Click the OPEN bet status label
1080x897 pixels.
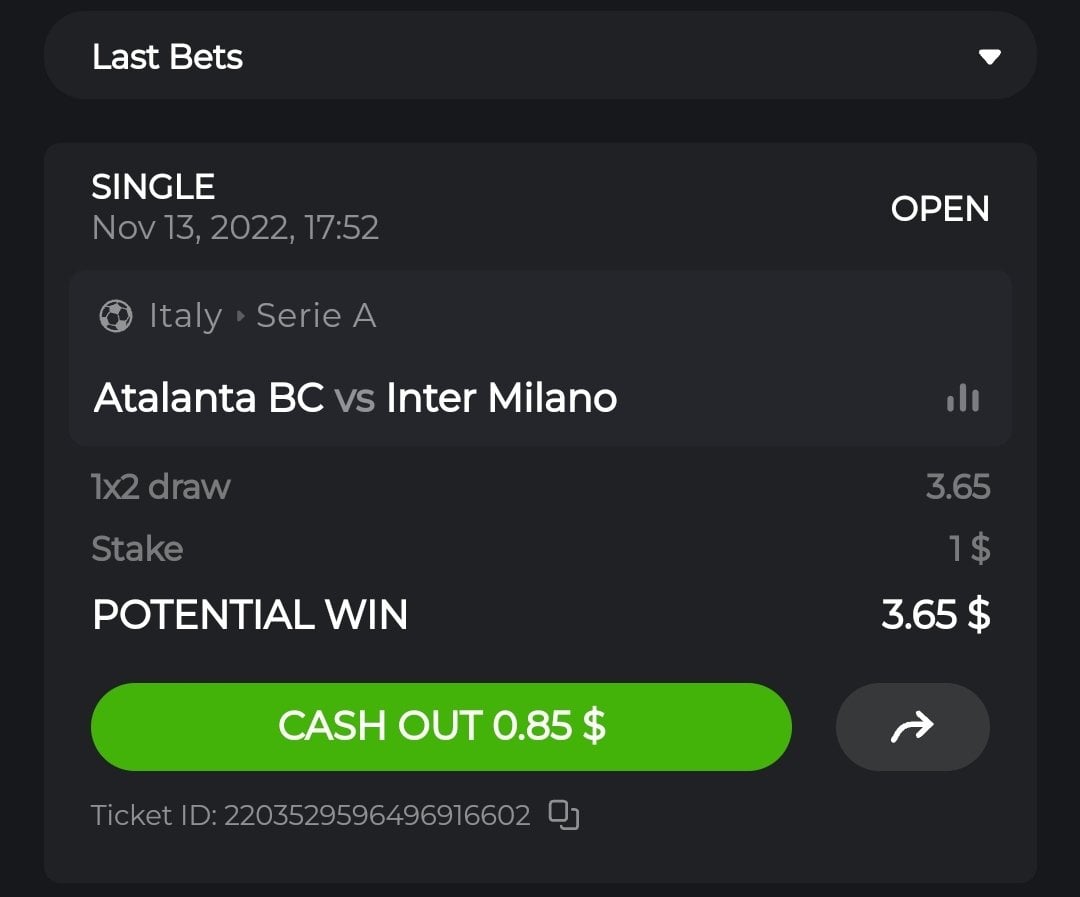pyautogui.click(x=940, y=209)
